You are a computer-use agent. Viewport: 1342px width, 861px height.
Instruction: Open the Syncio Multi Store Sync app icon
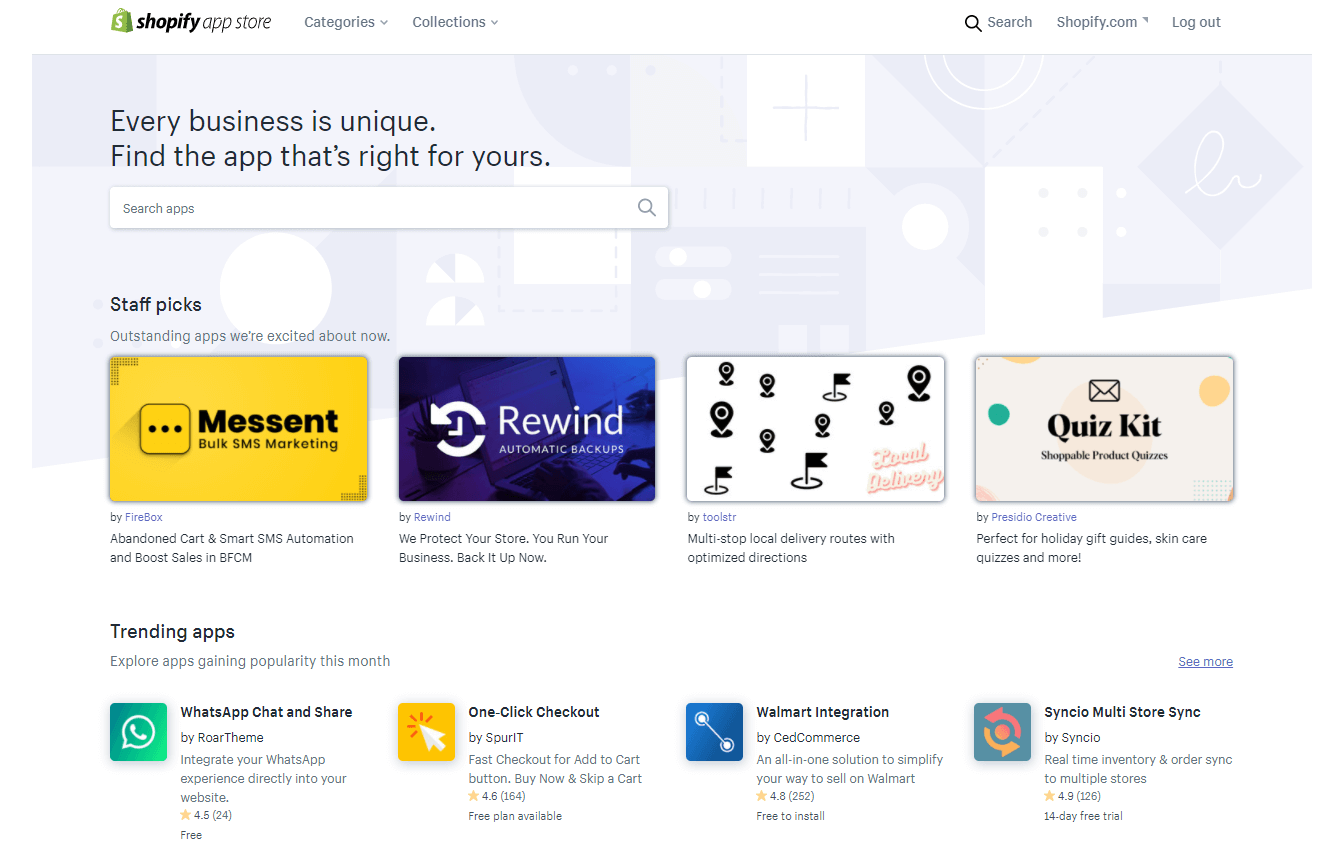click(x=1002, y=732)
